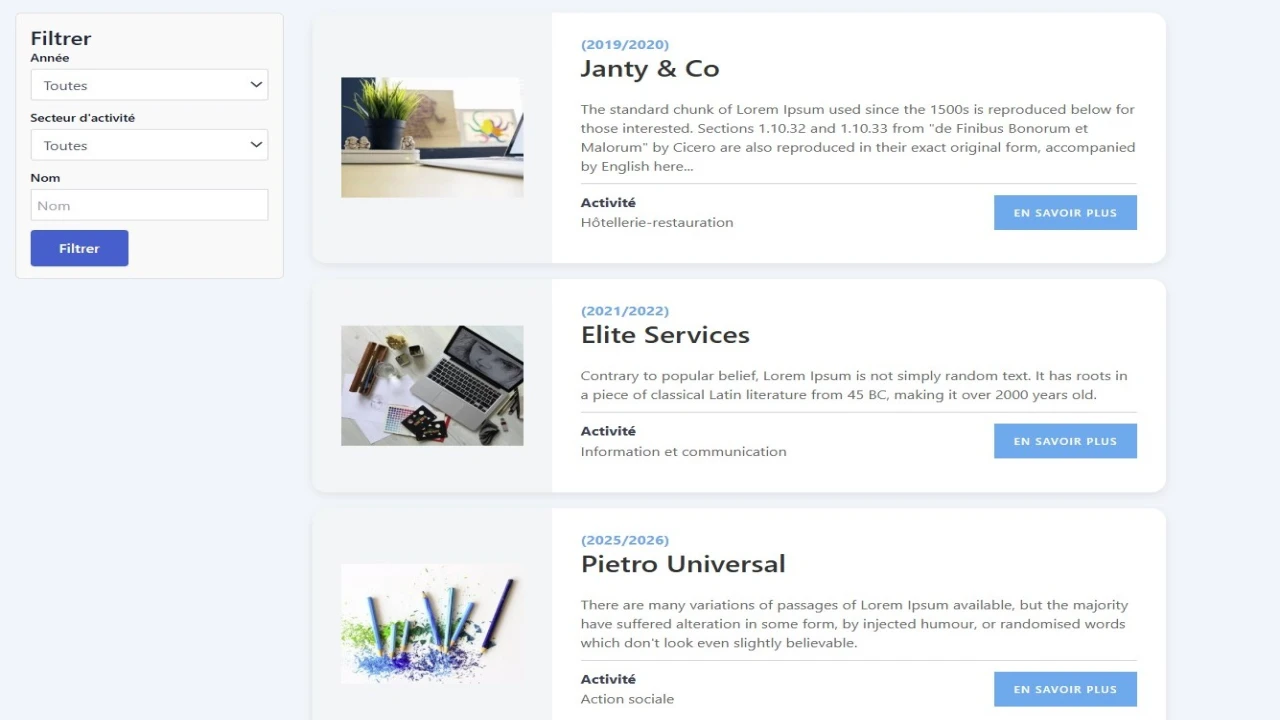Open the Année dropdown
Screen dimensions: 1280x720
pos(149,85)
